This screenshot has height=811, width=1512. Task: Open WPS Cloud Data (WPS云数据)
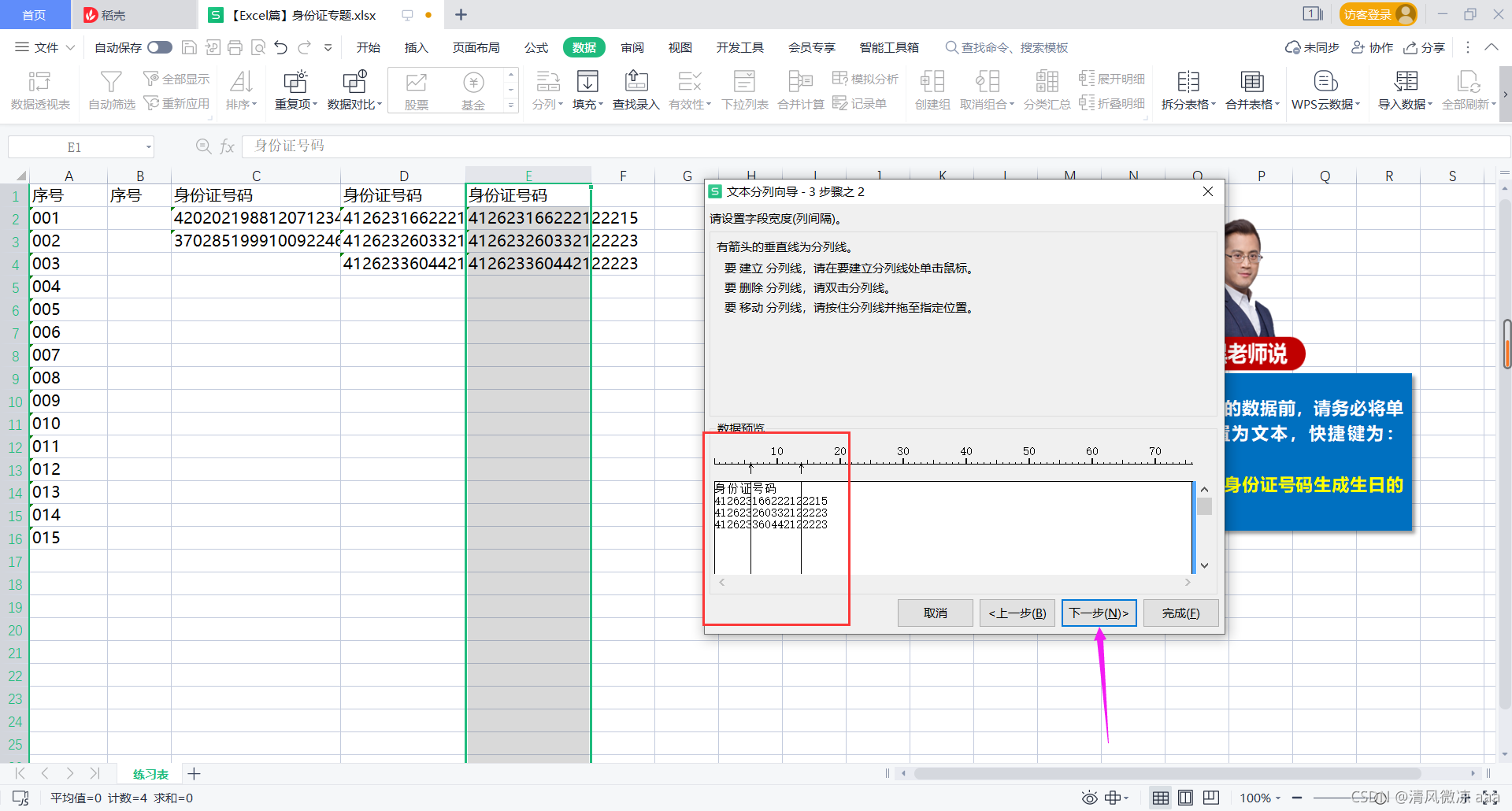(1325, 90)
